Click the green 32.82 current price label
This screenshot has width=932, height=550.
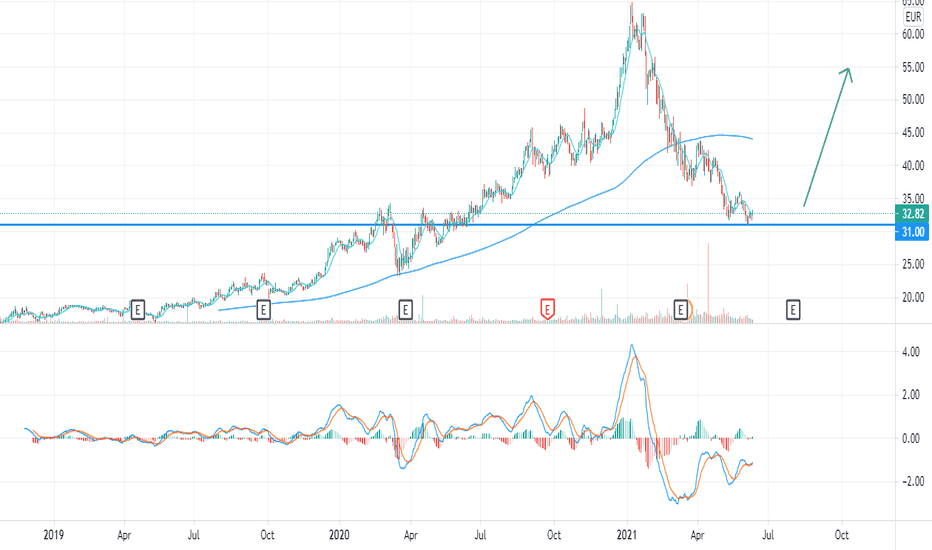[912, 213]
